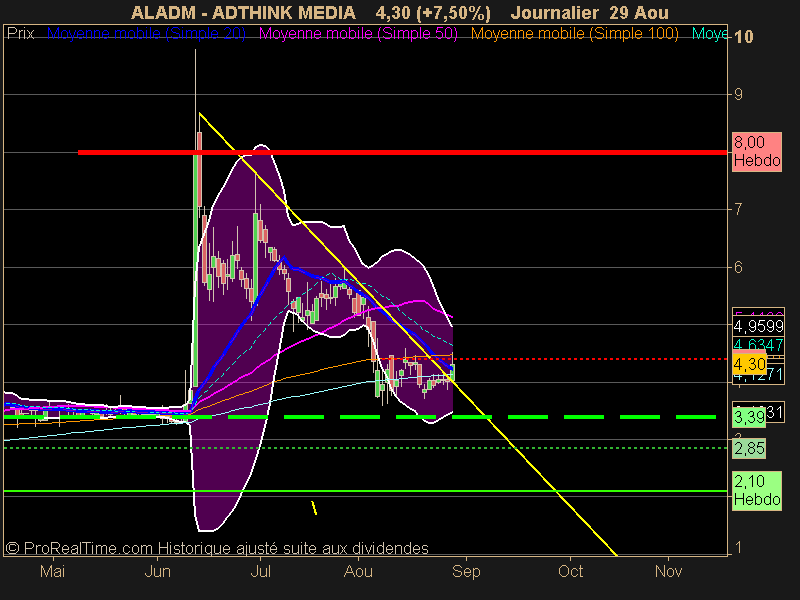This screenshot has height=600, width=800.
Task: Click the Jul label on time axis
Action: tap(261, 571)
